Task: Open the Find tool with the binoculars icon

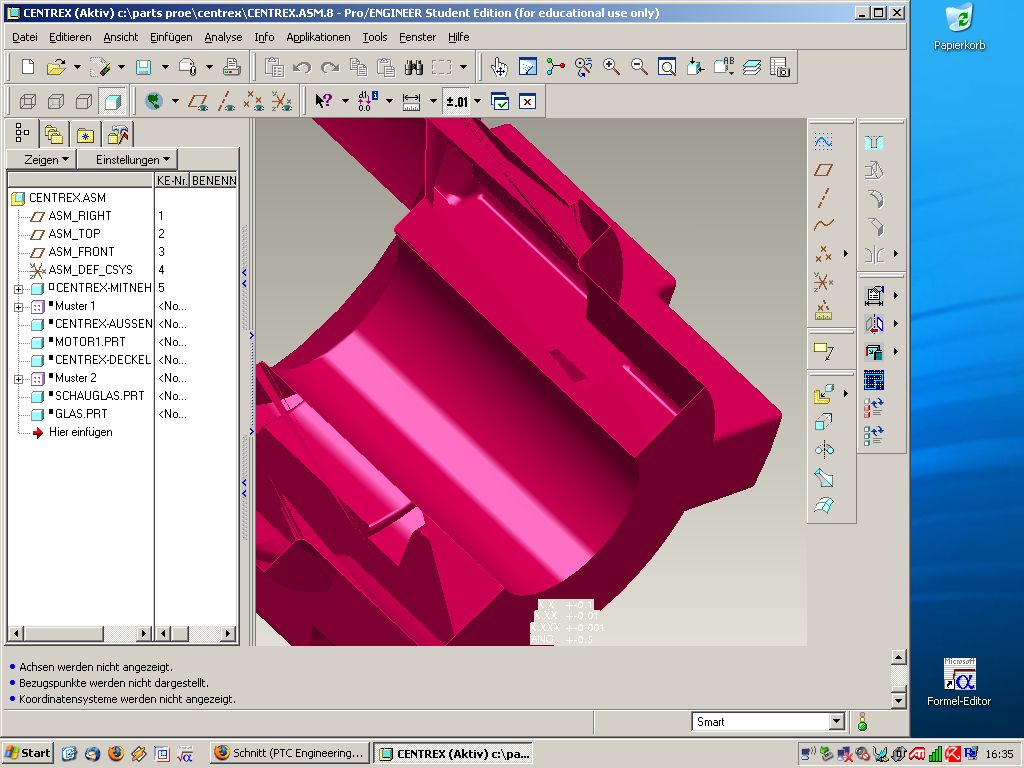Action: tap(414, 67)
